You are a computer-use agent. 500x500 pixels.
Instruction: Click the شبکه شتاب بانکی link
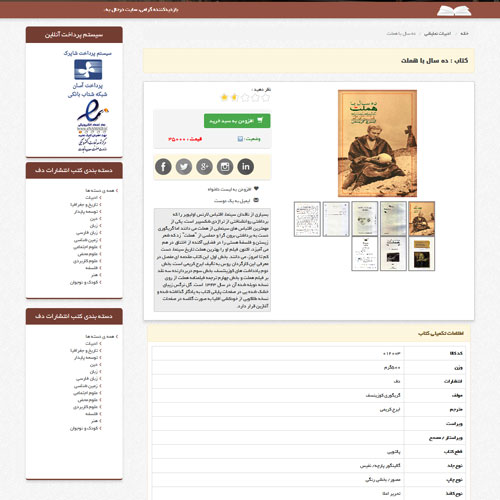coord(88,95)
